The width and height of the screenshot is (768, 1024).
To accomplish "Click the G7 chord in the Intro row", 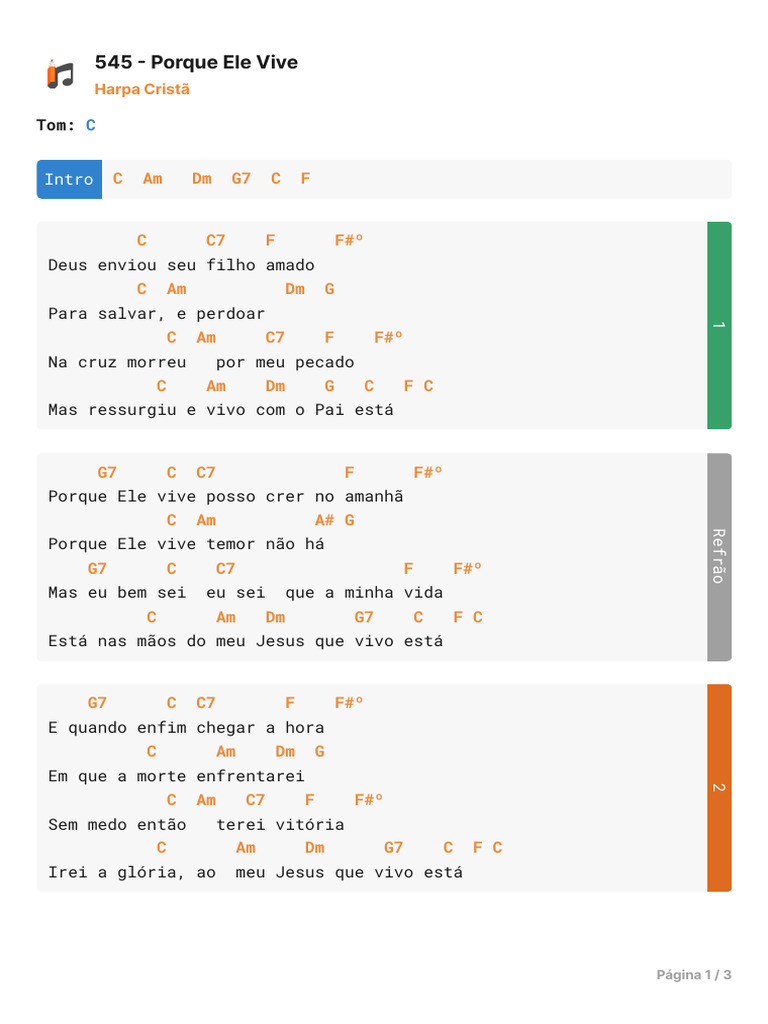I will pos(241,178).
